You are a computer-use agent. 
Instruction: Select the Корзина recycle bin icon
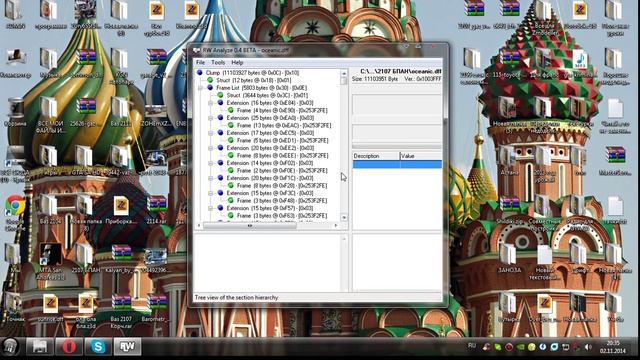pos(16,112)
